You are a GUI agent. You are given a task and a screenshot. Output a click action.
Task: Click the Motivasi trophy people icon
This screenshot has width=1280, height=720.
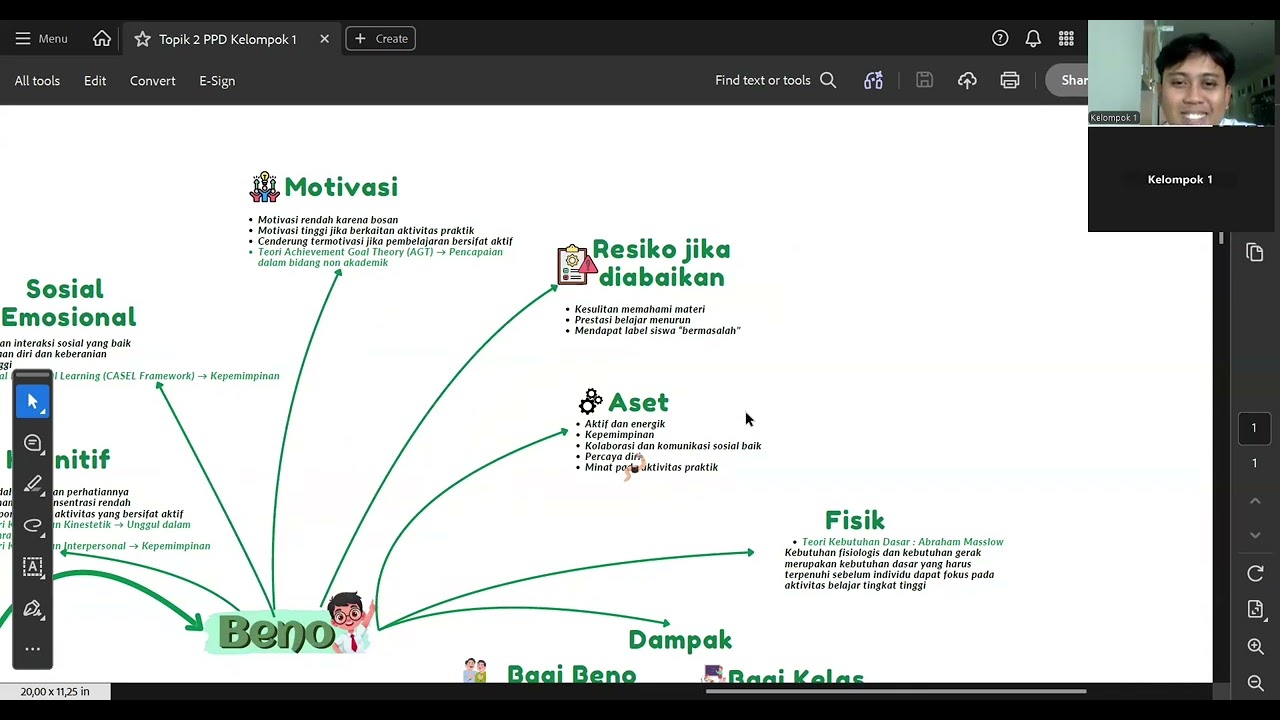(x=264, y=187)
